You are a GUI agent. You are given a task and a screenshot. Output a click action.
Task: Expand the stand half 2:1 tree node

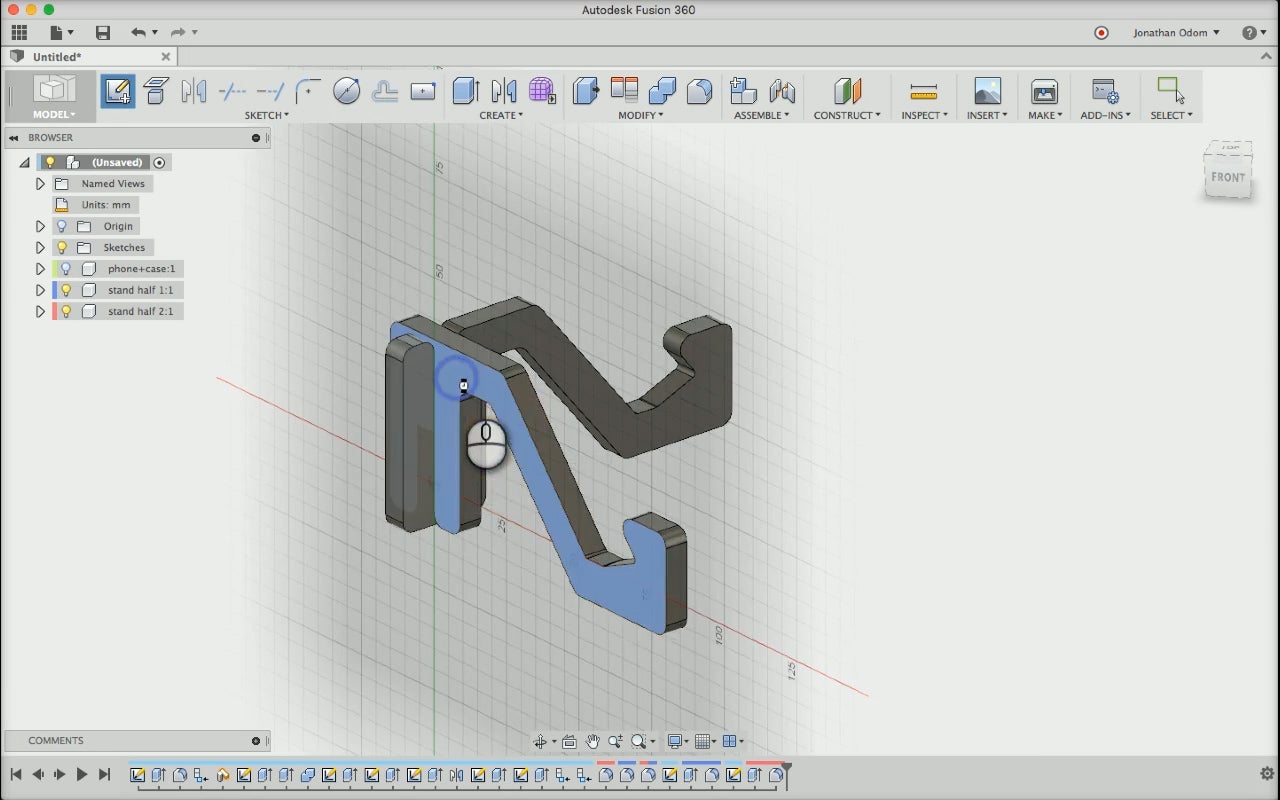coord(40,312)
